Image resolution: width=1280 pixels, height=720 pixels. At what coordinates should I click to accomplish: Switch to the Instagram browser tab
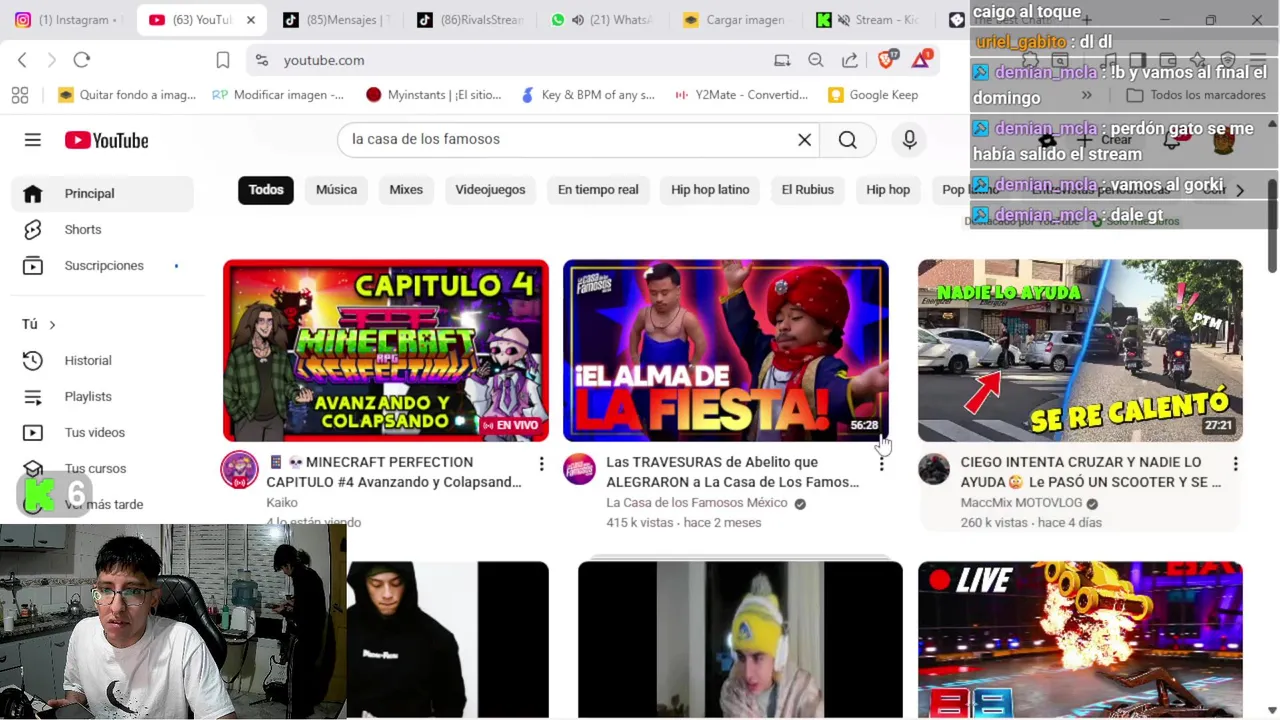pos(66,20)
